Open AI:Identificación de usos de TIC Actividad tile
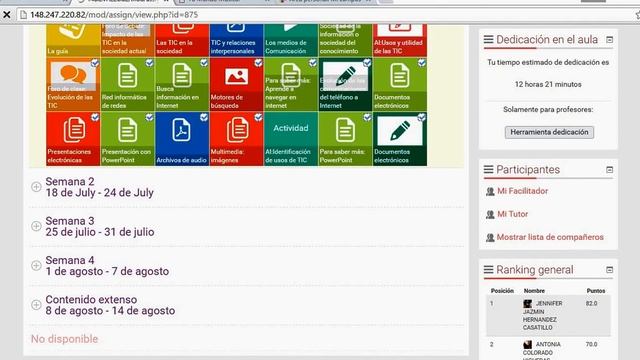The height and width of the screenshot is (360, 640). pos(291,139)
